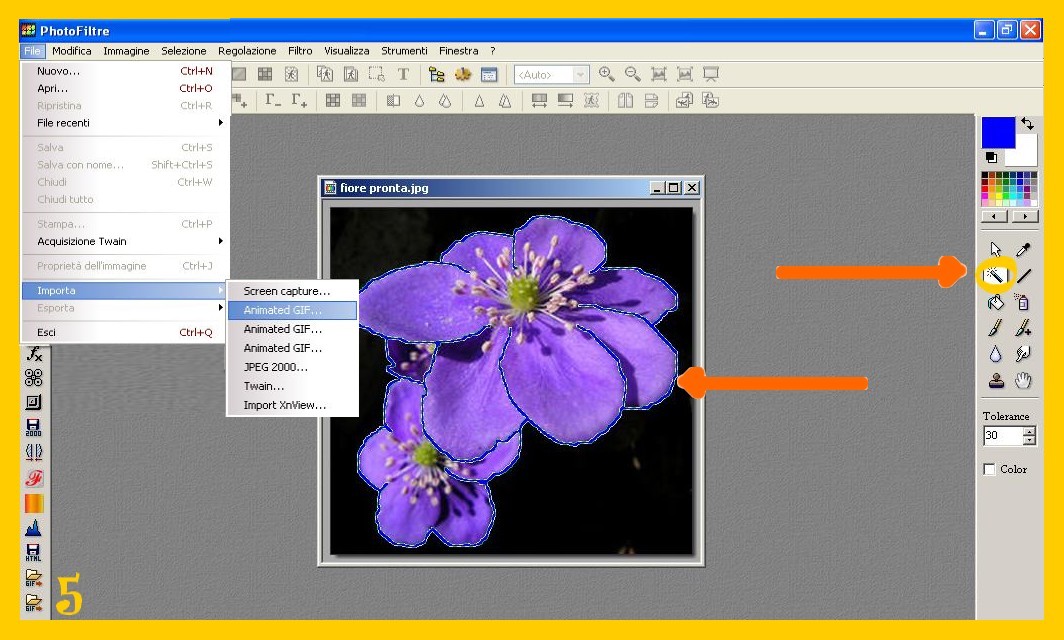Viewport: 1064px width, 640px height.
Task: Select the Paint Bucket fill tool
Action: pyautogui.click(x=995, y=302)
